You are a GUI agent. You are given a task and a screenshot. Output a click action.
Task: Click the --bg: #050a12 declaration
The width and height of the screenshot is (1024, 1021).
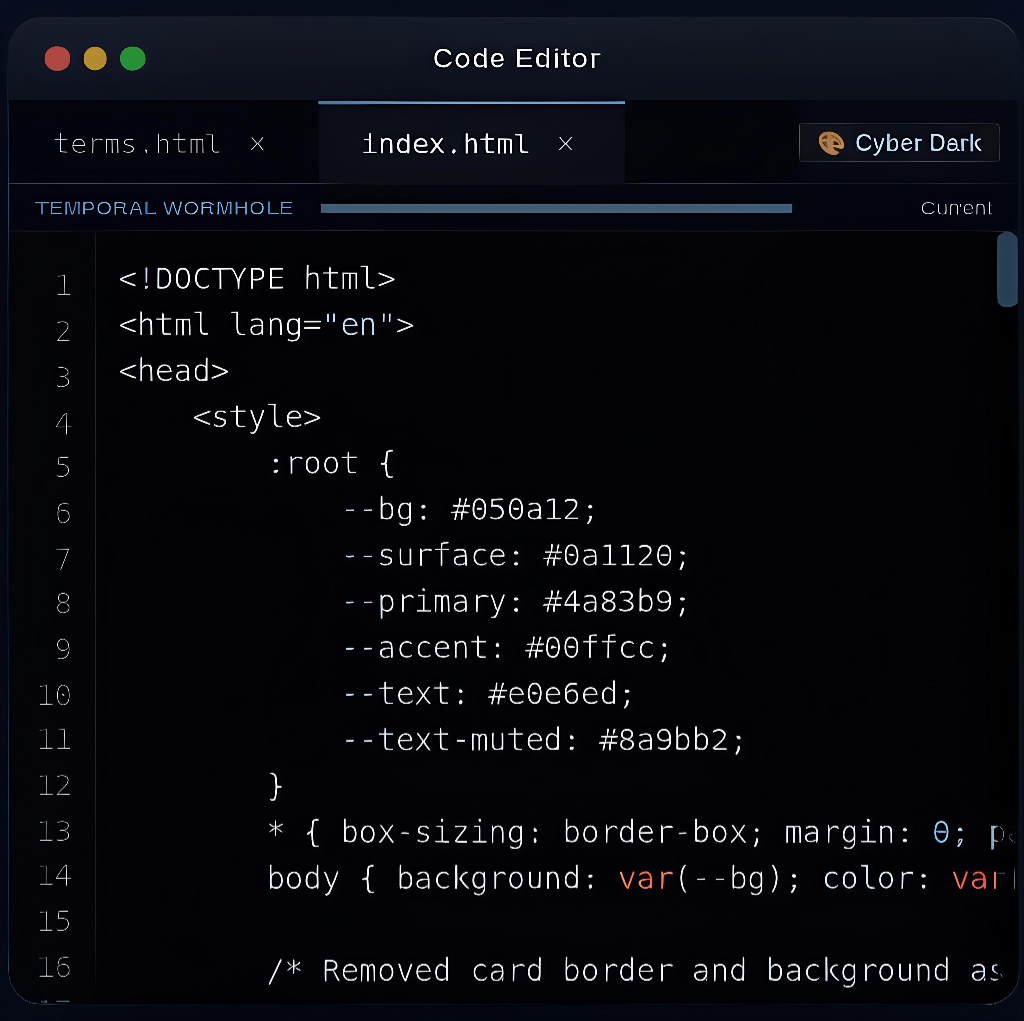point(470,510)
